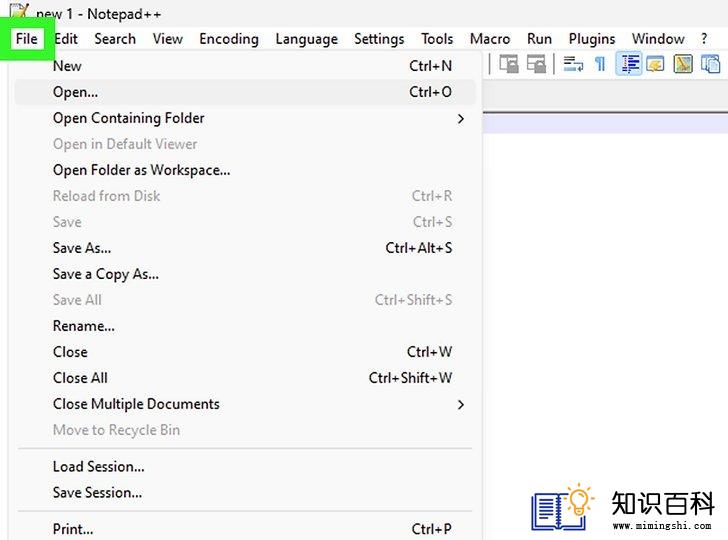Click the grayed Move to Recycle Bin
Screen dimensions: 728x540
point(245,430)
